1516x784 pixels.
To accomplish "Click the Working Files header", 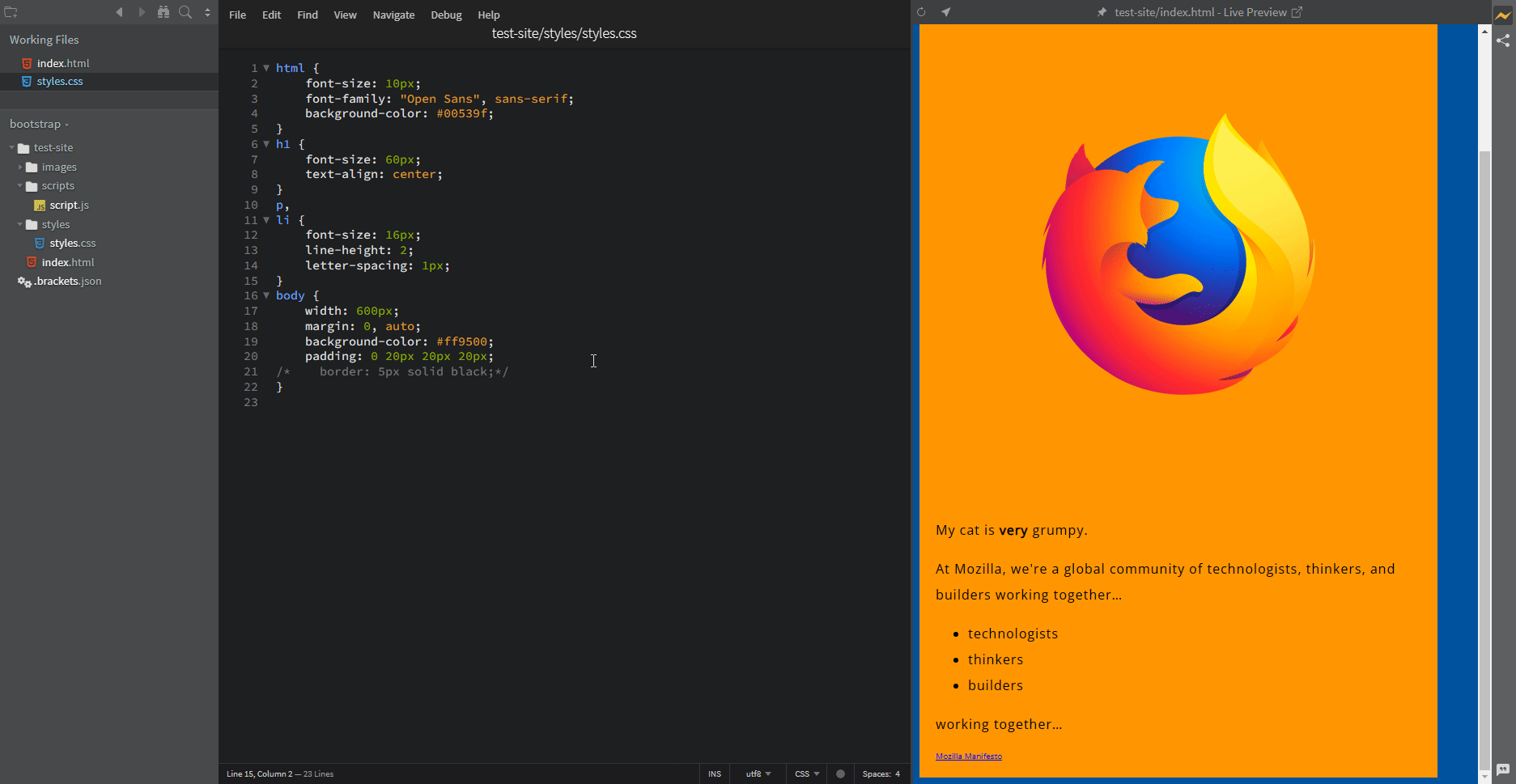I will [x=45, y=40].
